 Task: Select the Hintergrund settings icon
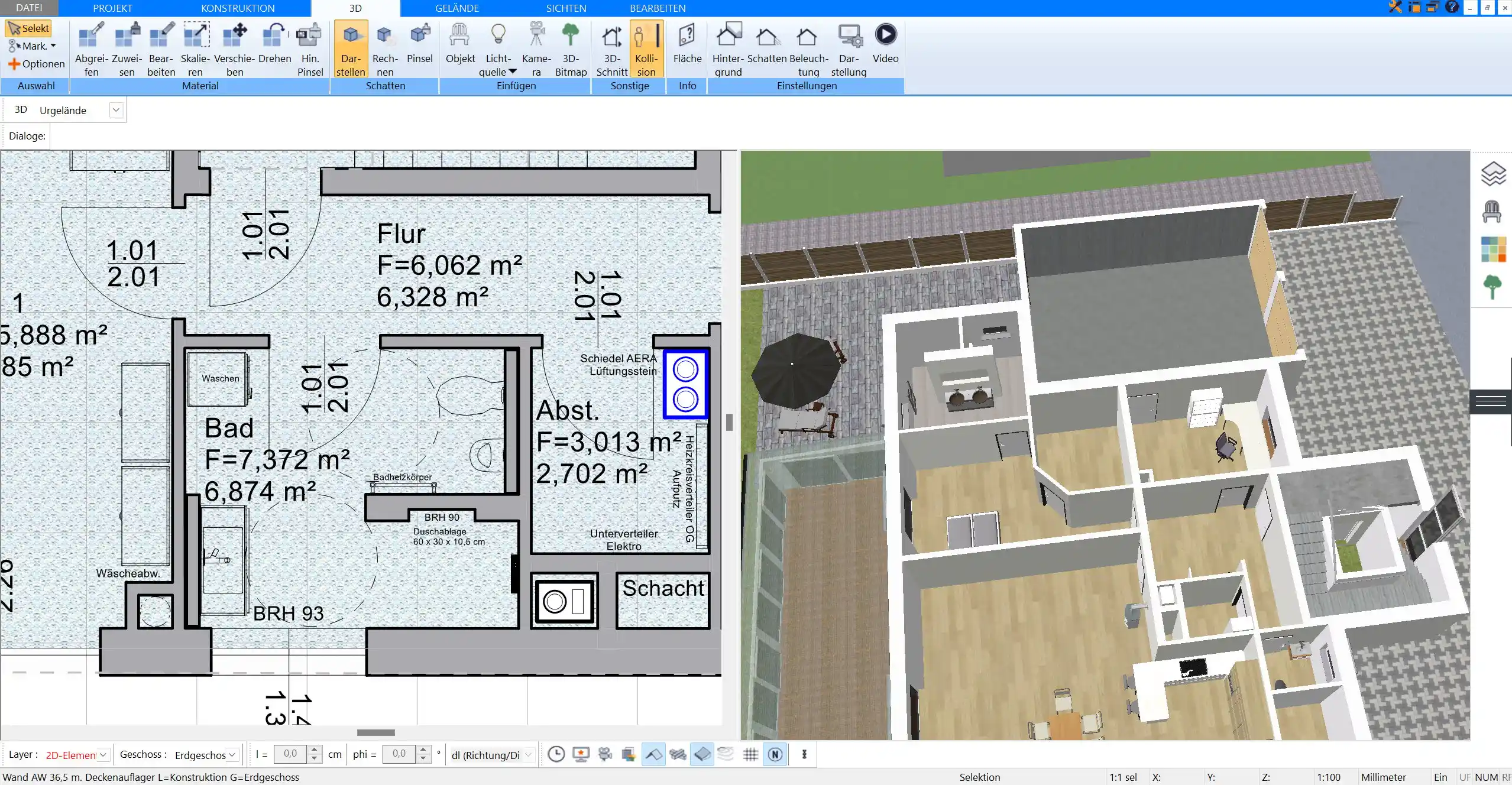coord(727,47)
